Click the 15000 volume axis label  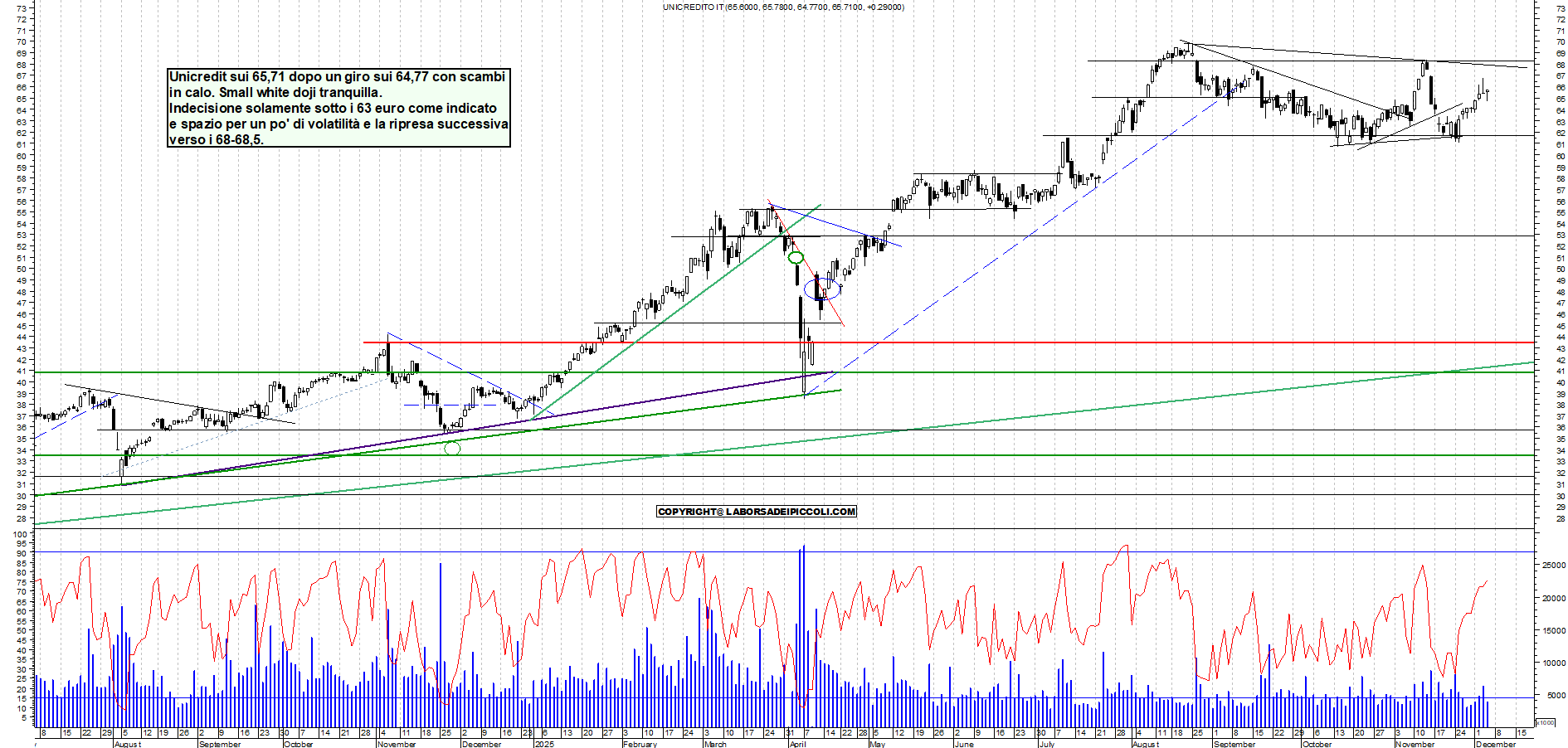click(1553, 631)
